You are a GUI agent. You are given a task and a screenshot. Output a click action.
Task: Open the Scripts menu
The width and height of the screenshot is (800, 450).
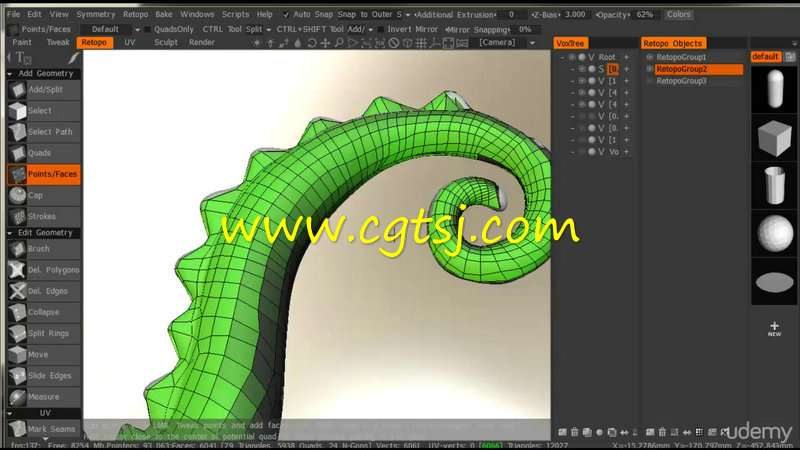[x=235, y=15]
